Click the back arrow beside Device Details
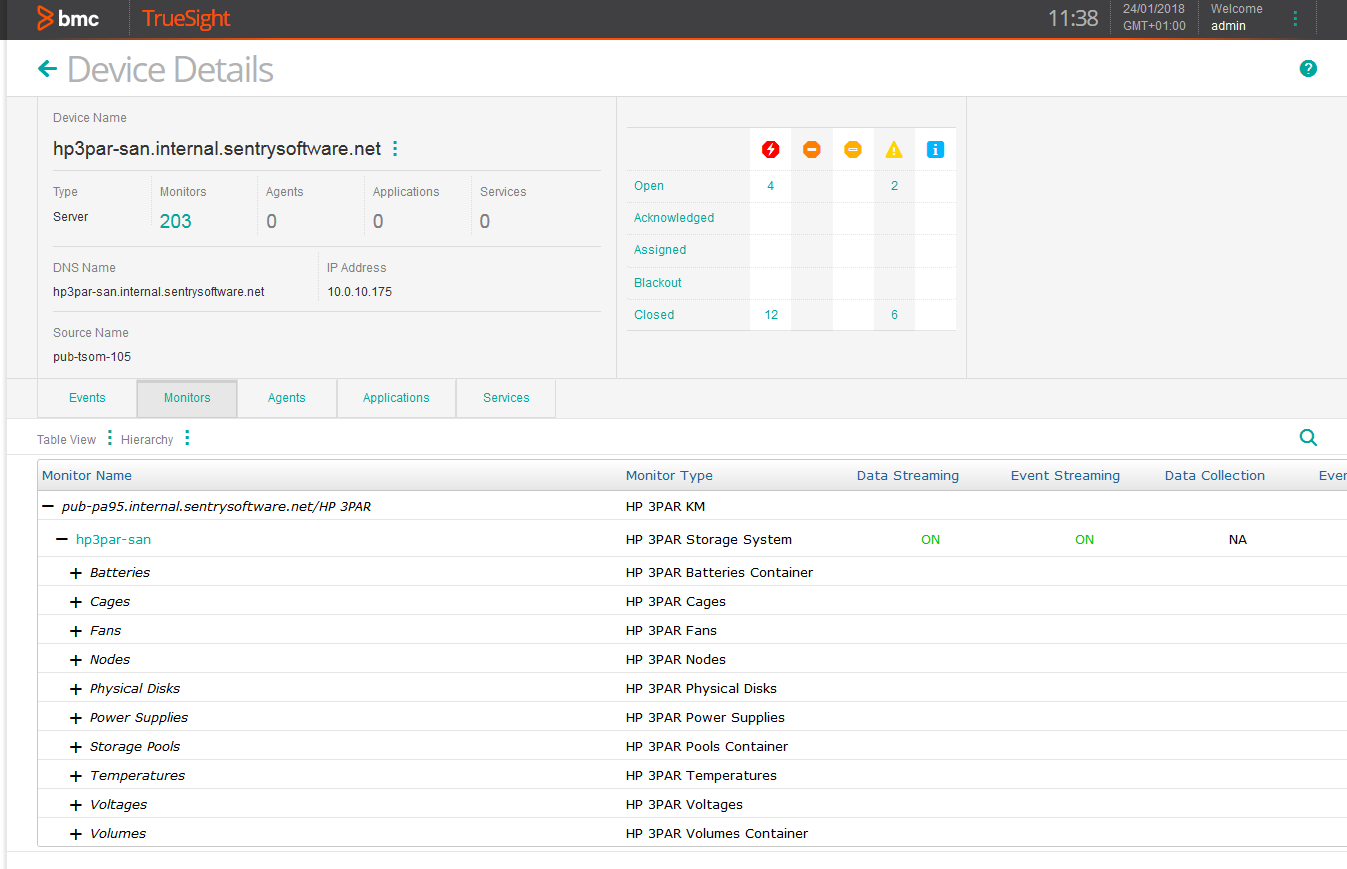 click(x=46, y=68)
